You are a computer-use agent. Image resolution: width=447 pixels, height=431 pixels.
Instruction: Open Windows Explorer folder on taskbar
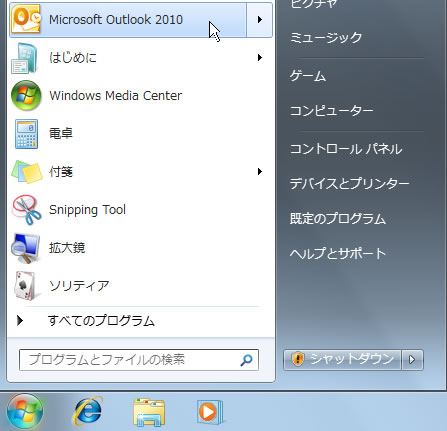149,412
